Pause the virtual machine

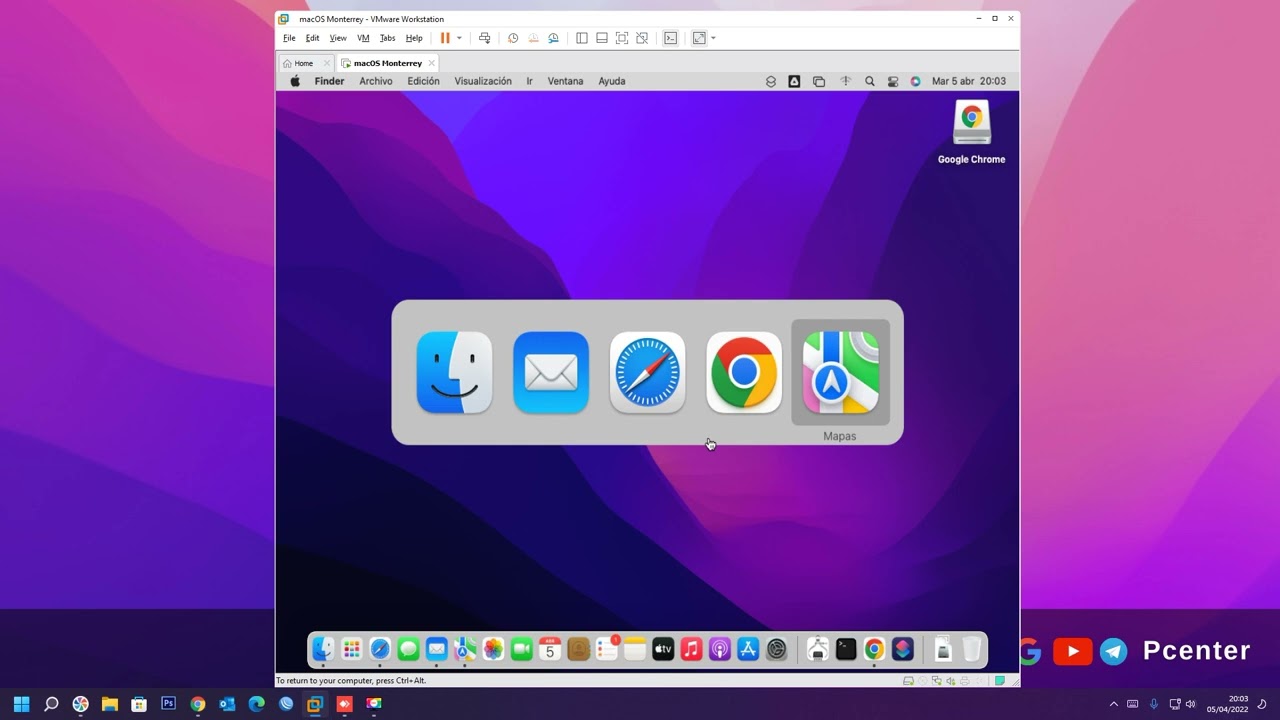tap(445, 38)
